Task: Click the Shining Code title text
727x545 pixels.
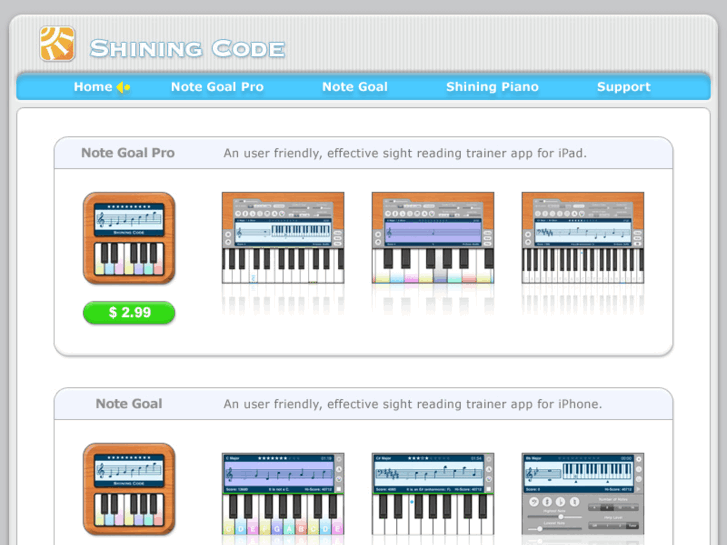Action: coord(187,49)
